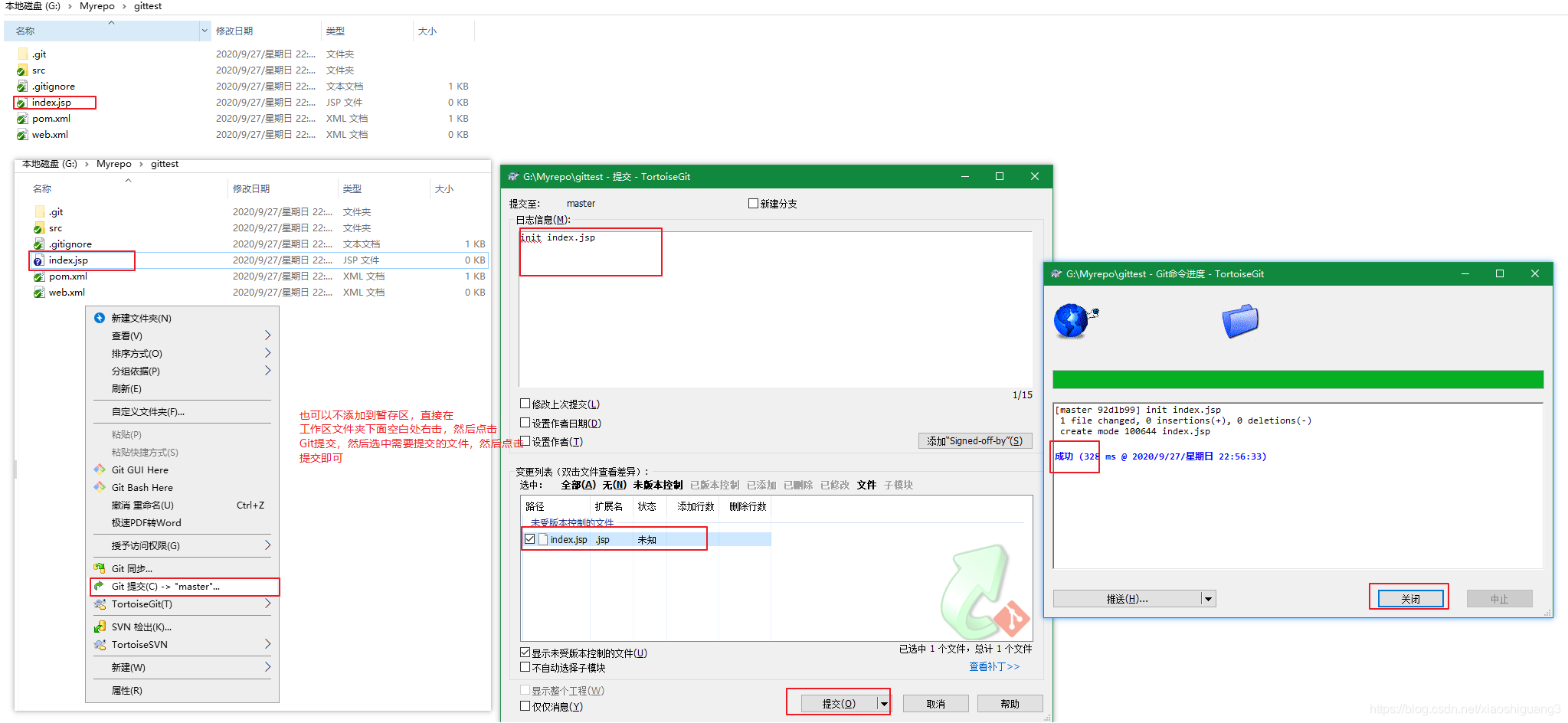Image resolution: width=1568 pixels, height=723 pixels.
Task: Click the Git commit arrow icon in context menu
Action: point(100,586)
